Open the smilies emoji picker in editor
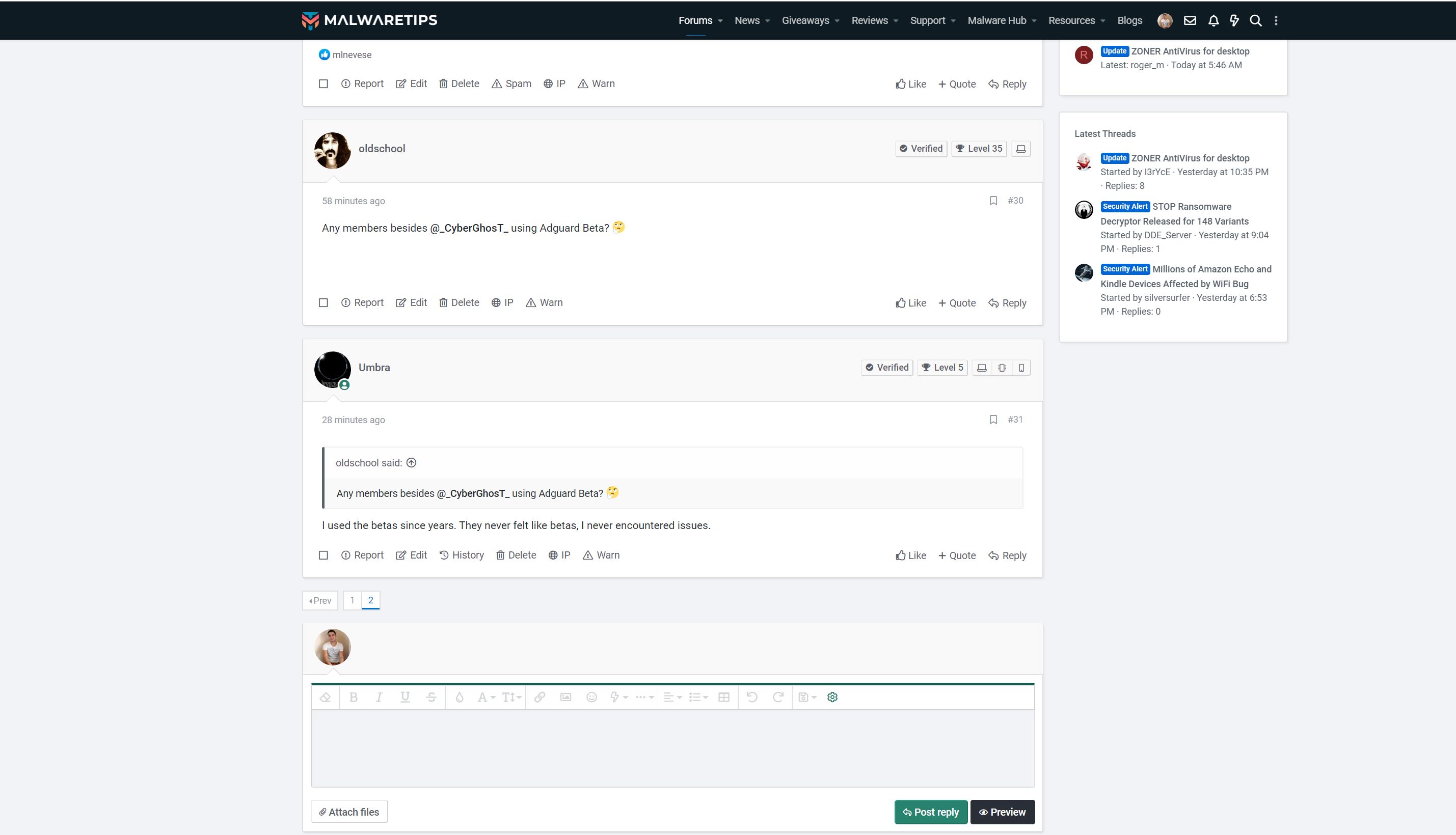 [591, 697]
